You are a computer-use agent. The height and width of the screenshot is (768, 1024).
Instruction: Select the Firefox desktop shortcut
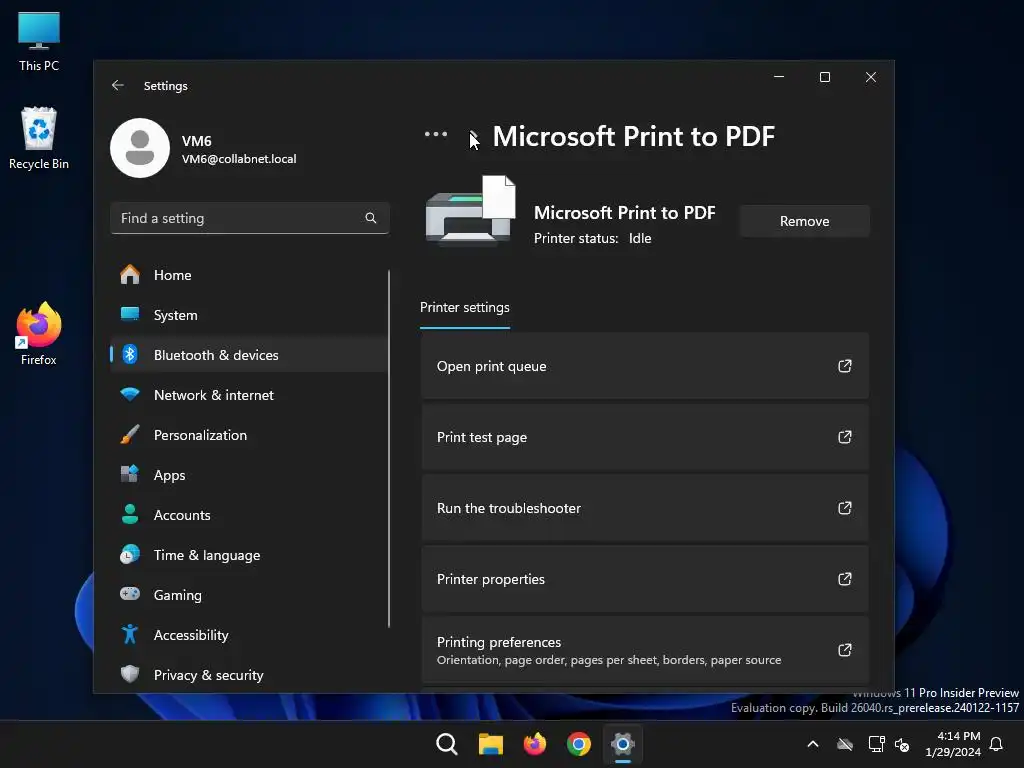[x=39, y=334]
